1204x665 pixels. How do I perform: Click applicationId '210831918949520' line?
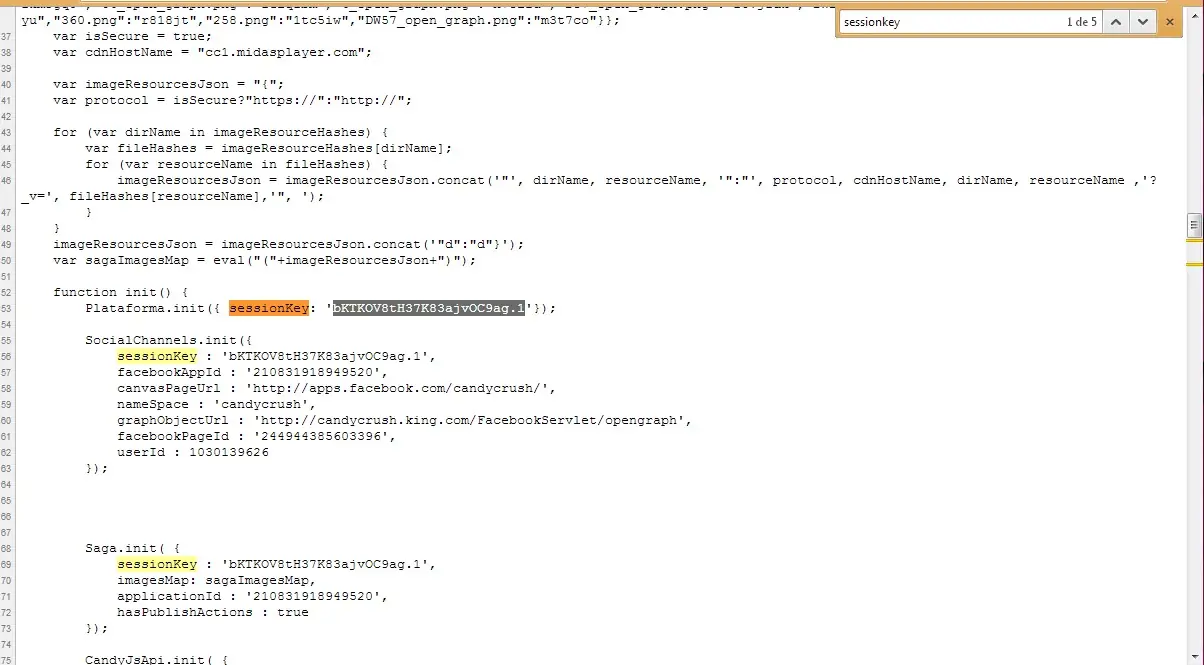point(253,596)
